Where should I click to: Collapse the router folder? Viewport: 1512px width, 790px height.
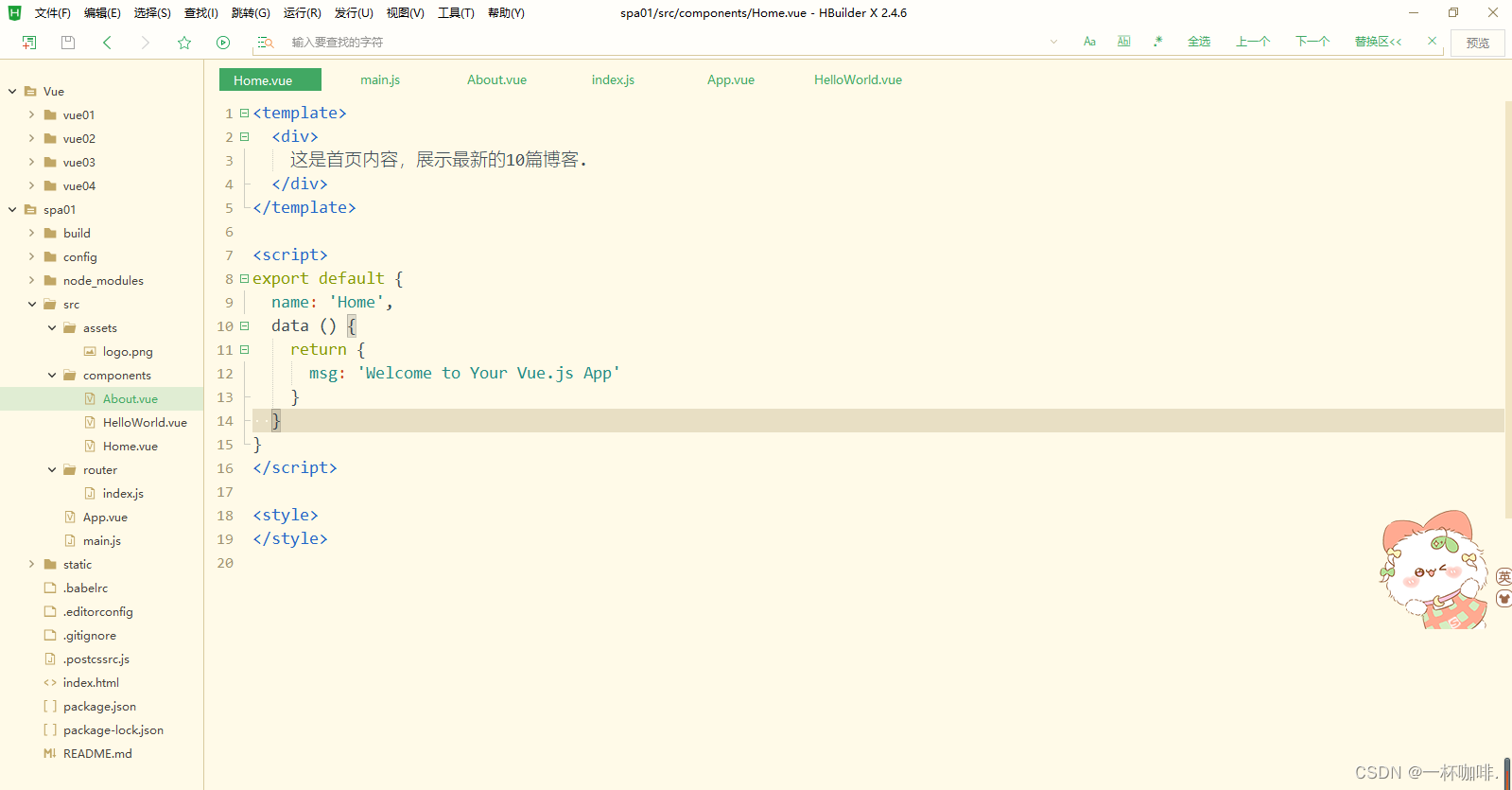pos(52,470)
